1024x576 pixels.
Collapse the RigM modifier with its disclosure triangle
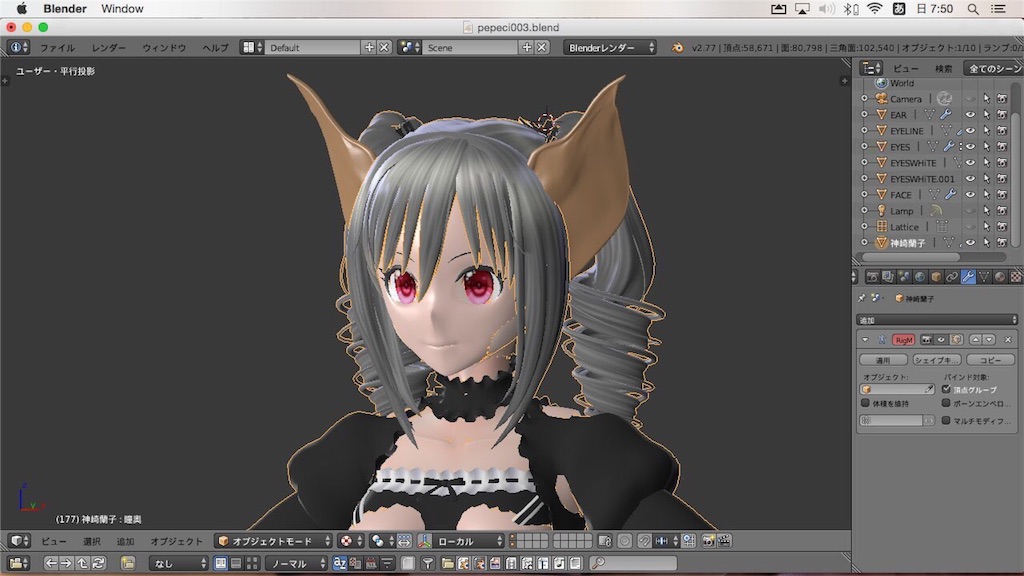point(865,339)
